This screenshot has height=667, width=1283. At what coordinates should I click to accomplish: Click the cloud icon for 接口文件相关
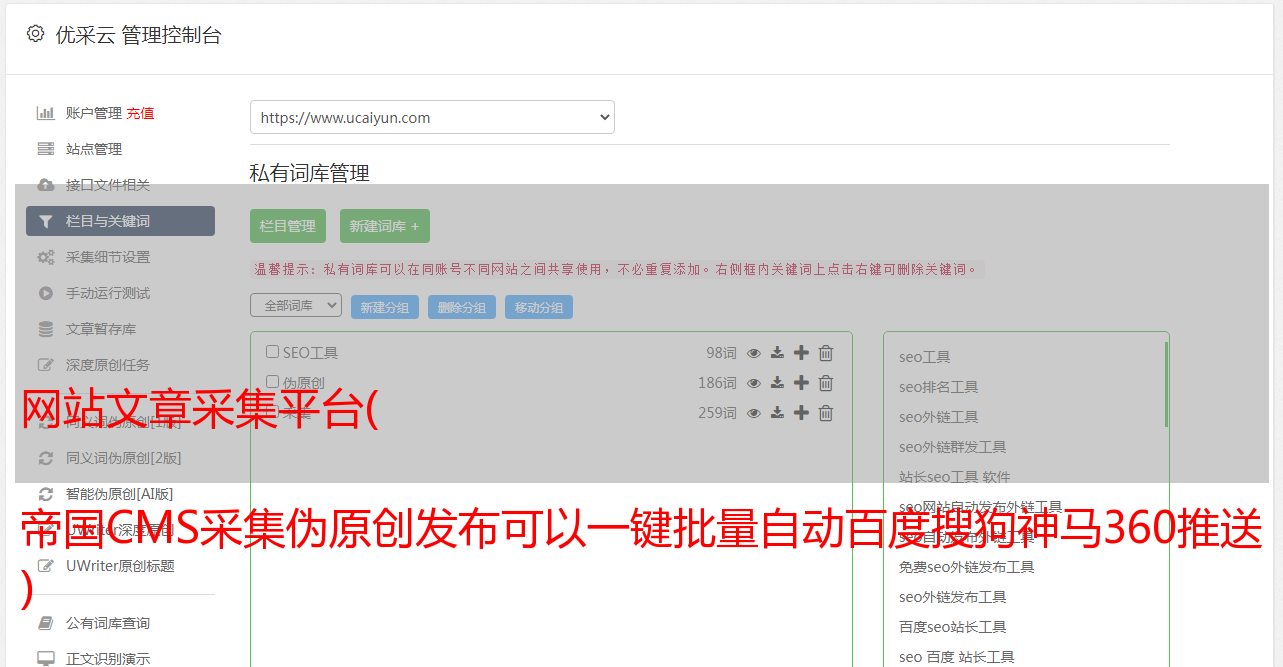click(x=45, y=185)
